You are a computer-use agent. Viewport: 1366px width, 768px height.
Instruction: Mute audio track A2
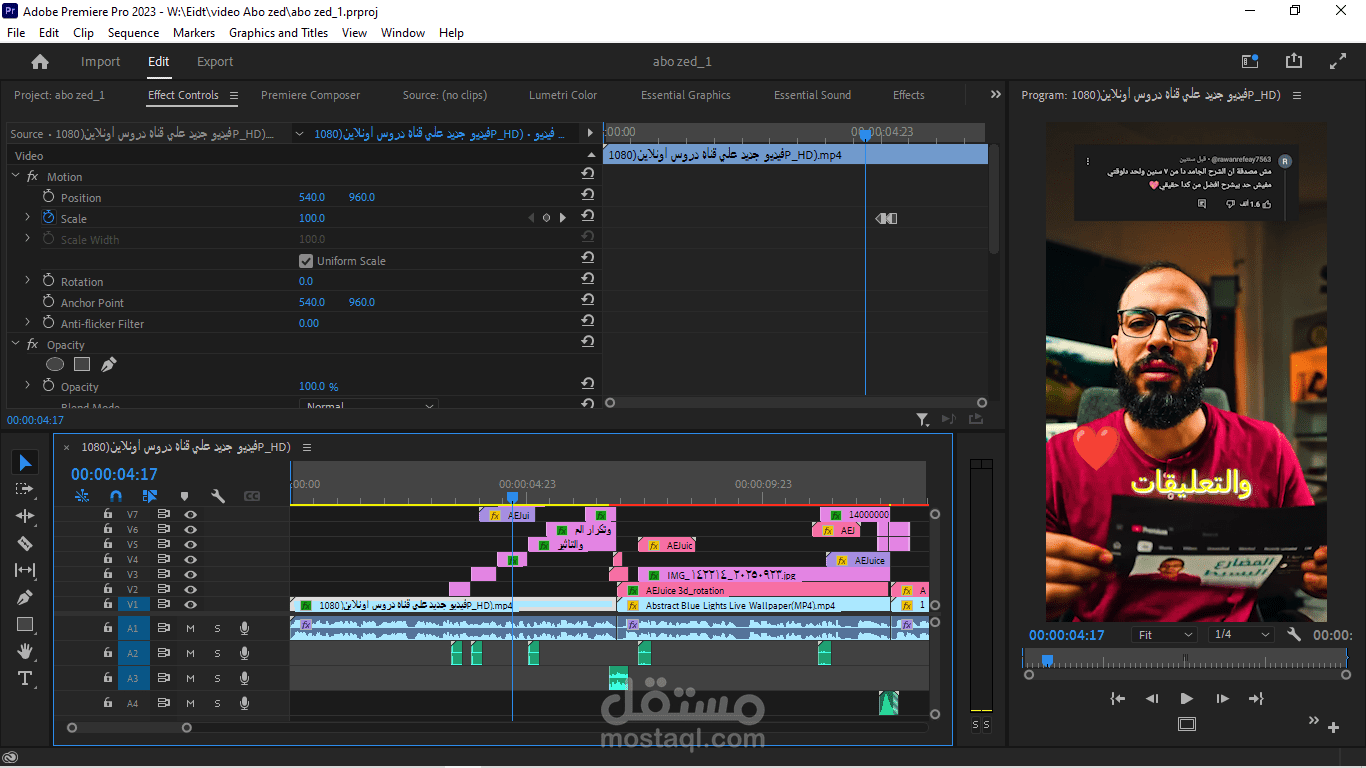pos(190,653)
